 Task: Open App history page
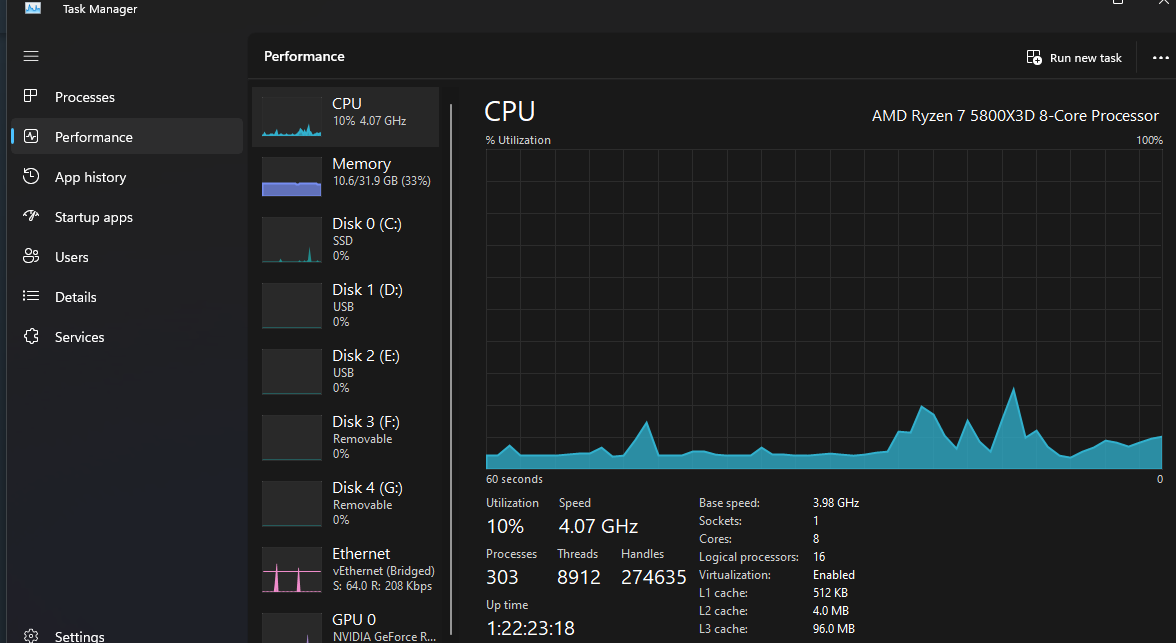click(x=127, y=177)
